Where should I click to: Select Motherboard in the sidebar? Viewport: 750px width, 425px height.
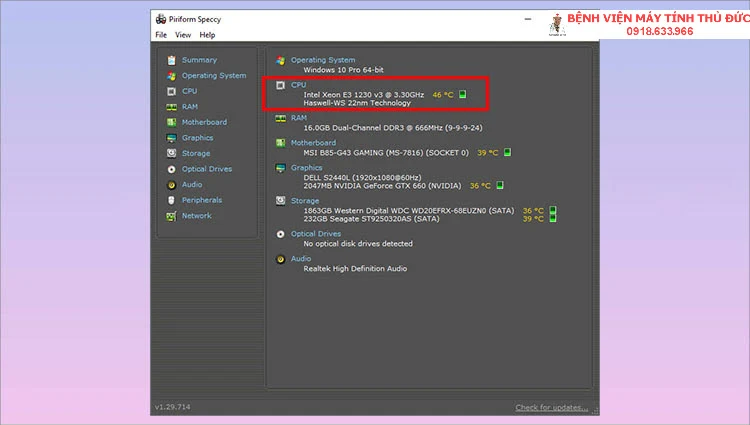(204, 122)
